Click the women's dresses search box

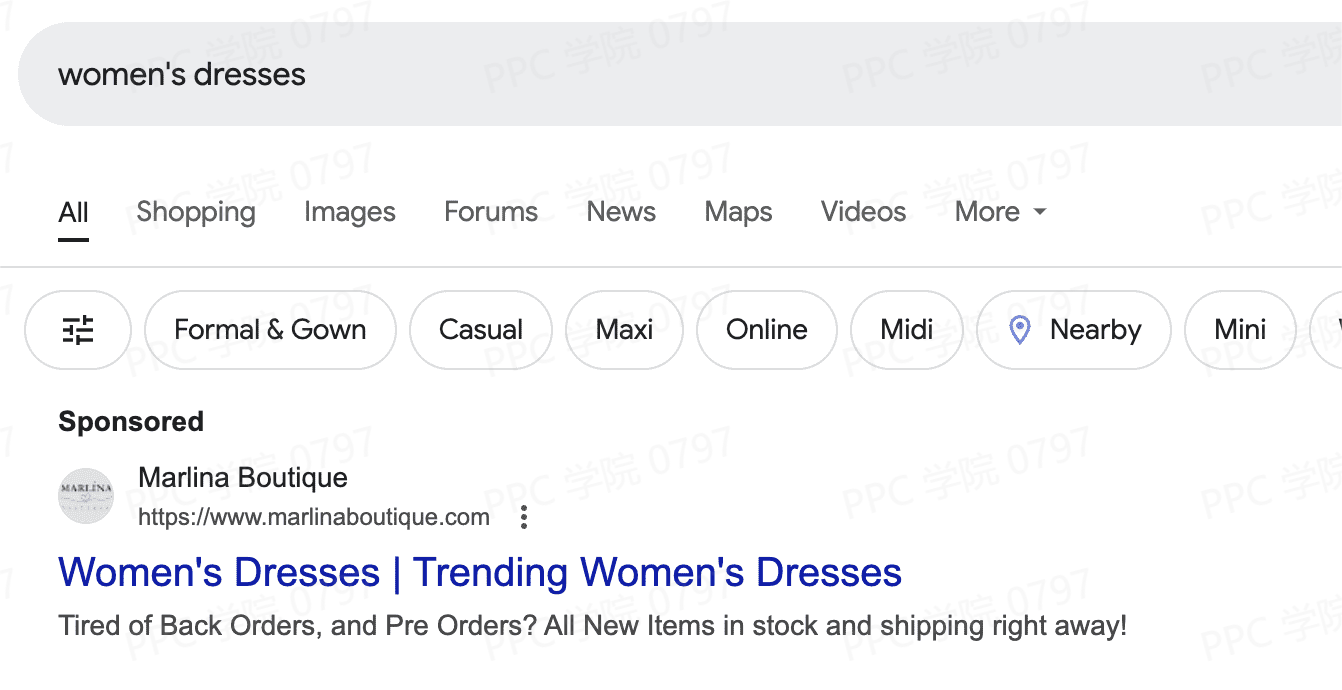click(600, 75)
